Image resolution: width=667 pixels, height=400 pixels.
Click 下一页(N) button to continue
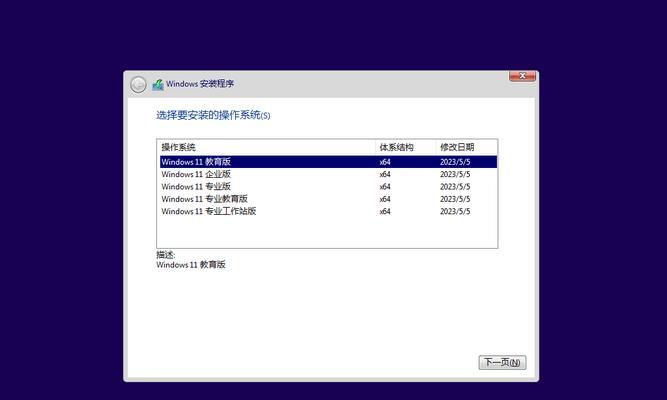click(x=502, y=363)
